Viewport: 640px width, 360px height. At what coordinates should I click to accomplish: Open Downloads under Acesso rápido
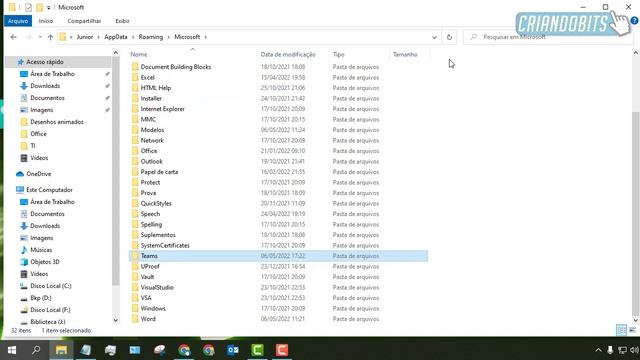click(x=45, y=86)
